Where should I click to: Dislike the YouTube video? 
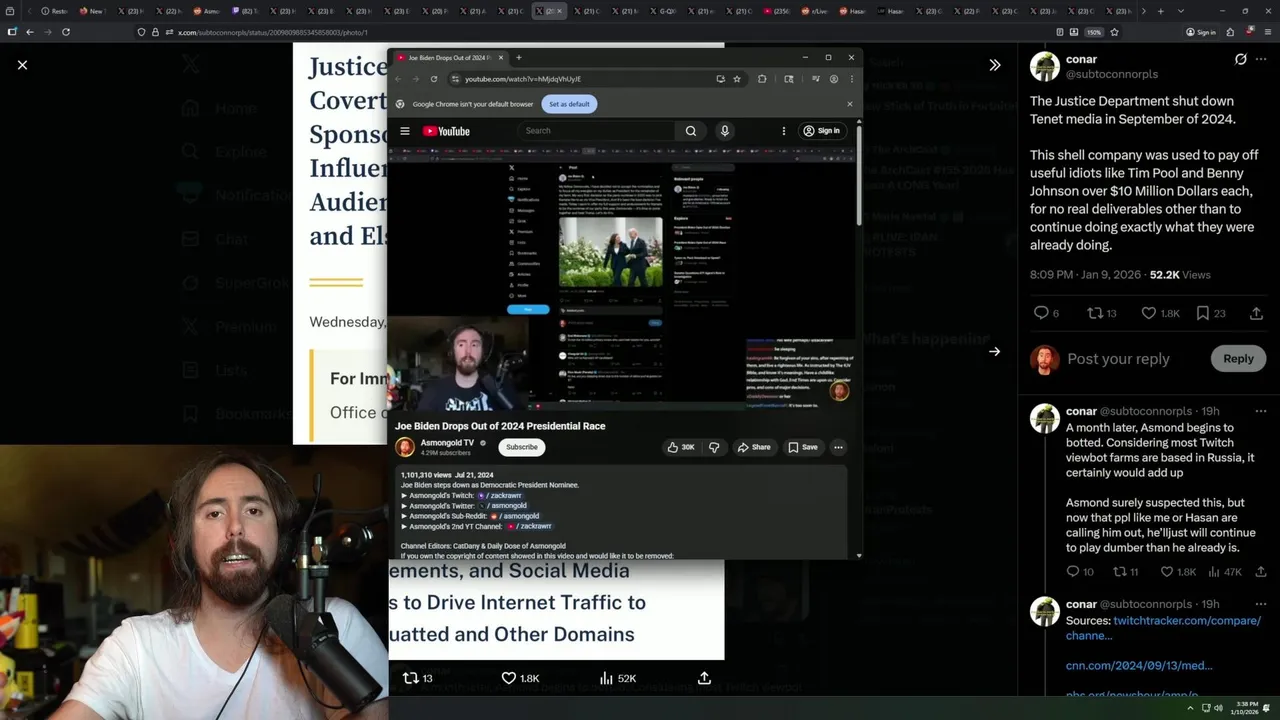click(714, 447)
